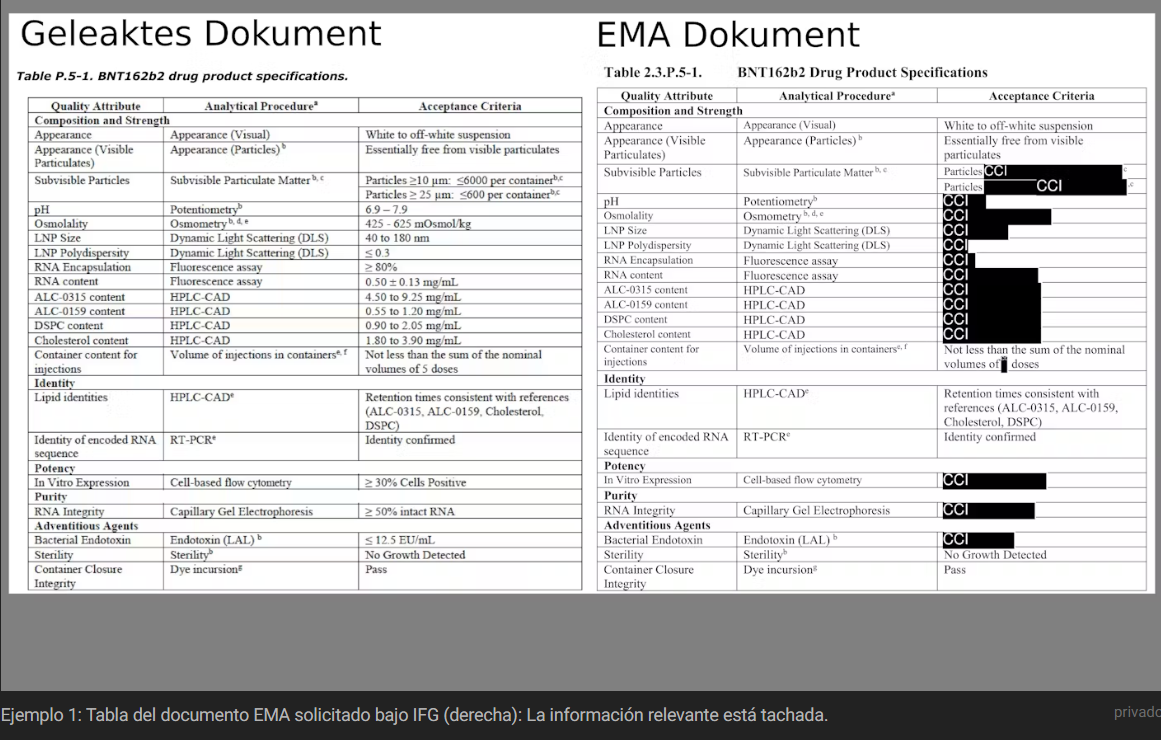Click 'Dye incursion' in the EMA document
The height and width of the screenshot is (740, 1161).
pyautogui.click(x=778, y=570)
